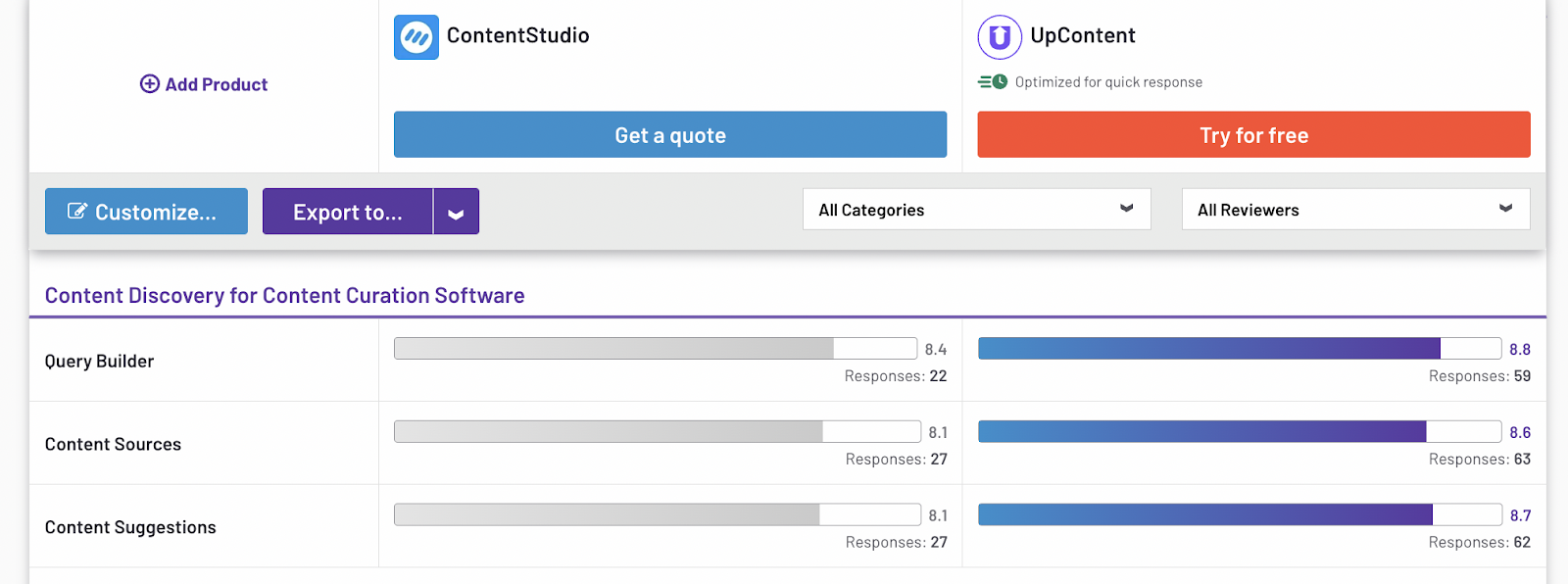The height and width of the screenshot is (584, 1568).
Task: Click the Get a quote button
Action: [670, 135]
